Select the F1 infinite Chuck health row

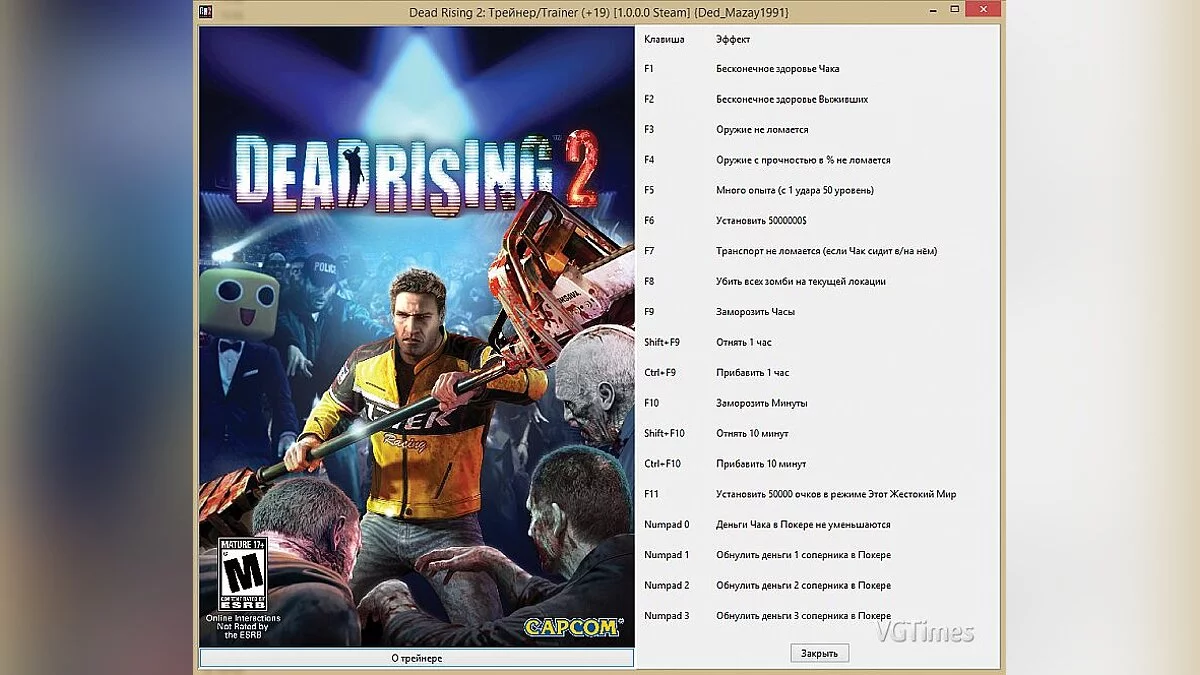[779, 69]
